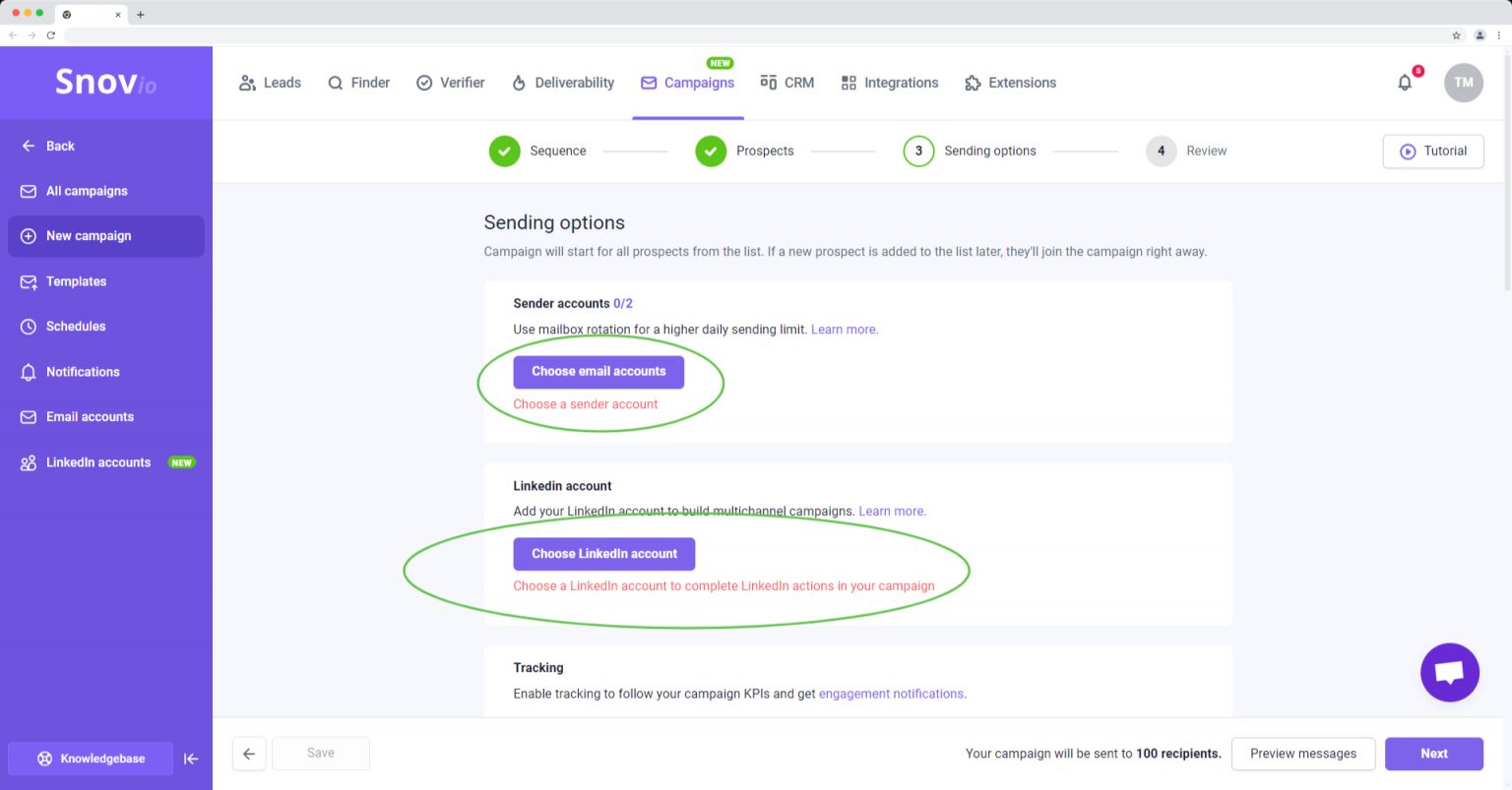Close the current browser tab
The image size is (1512, 790).
tap(118, 15)
